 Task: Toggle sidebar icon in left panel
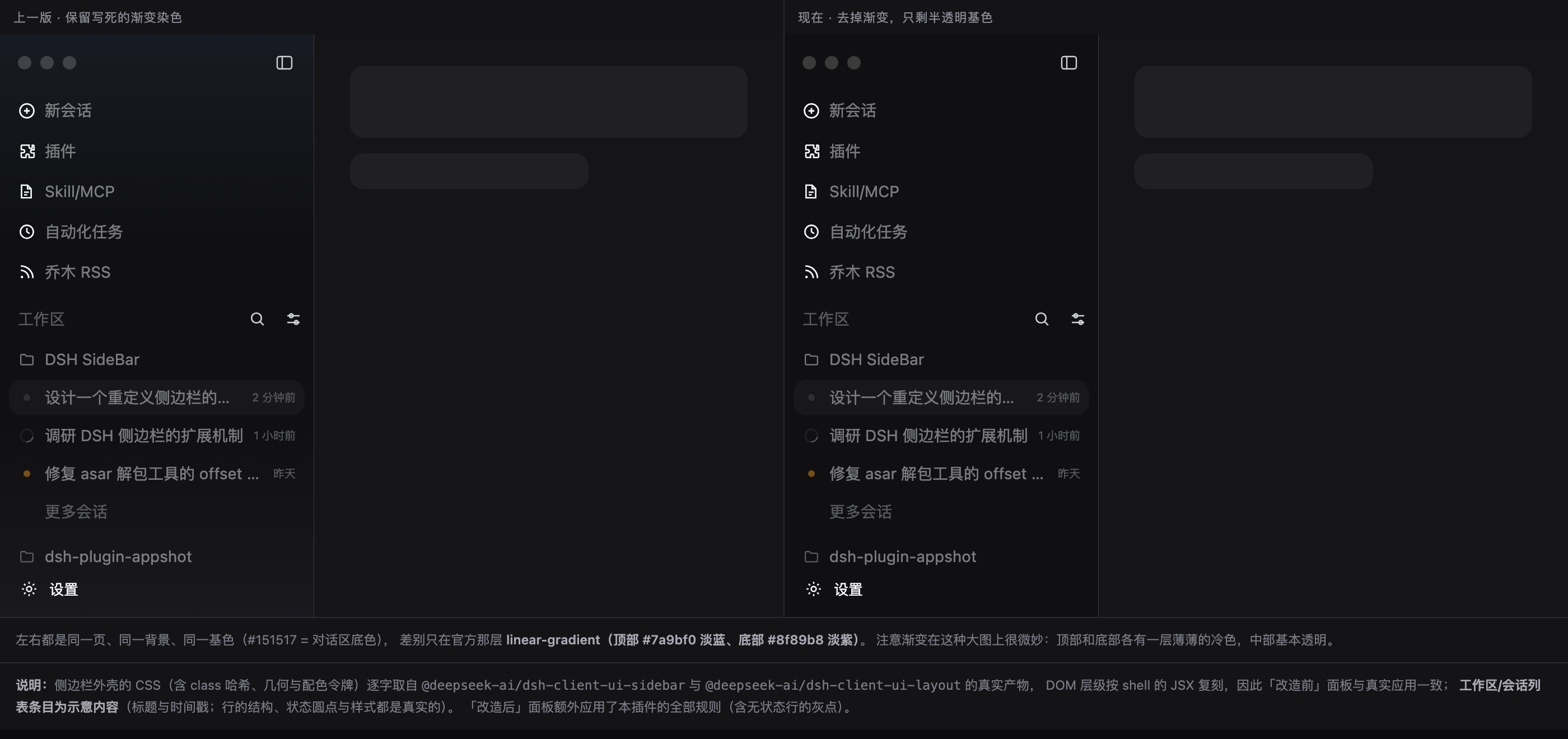pos(284,63)
